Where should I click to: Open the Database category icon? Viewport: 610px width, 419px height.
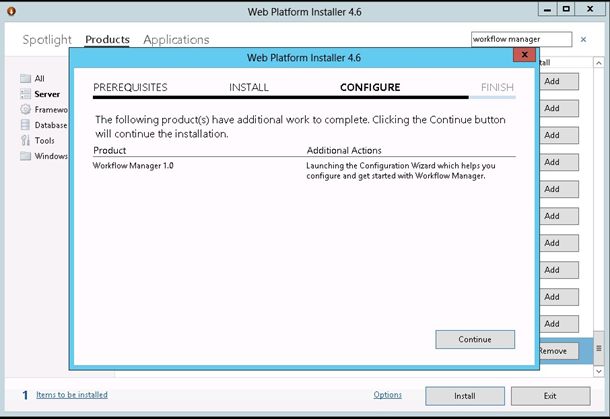[x=25, y=125]
